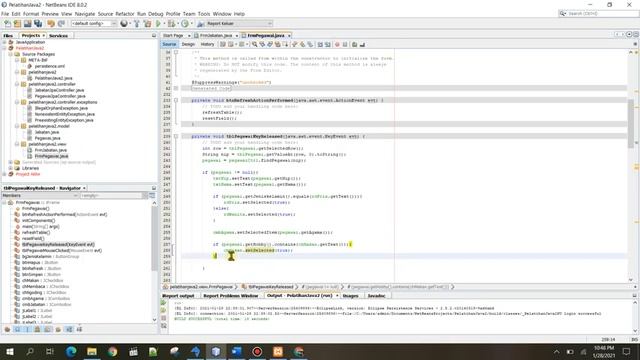
Task: Click the Redo toolbar icon
Action: pyautogui.click(x=61, y=24)
